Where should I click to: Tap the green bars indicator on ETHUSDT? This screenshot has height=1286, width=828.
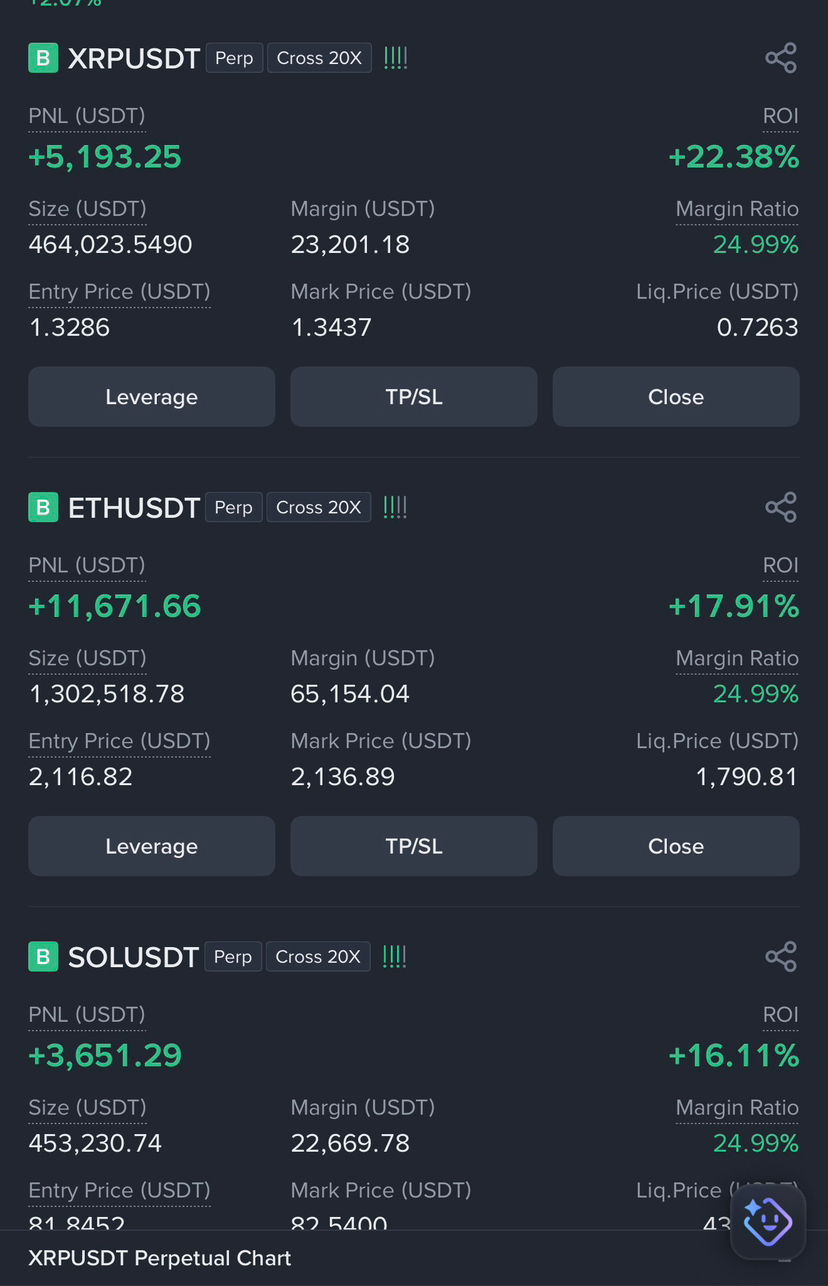[x=395, y=507]
